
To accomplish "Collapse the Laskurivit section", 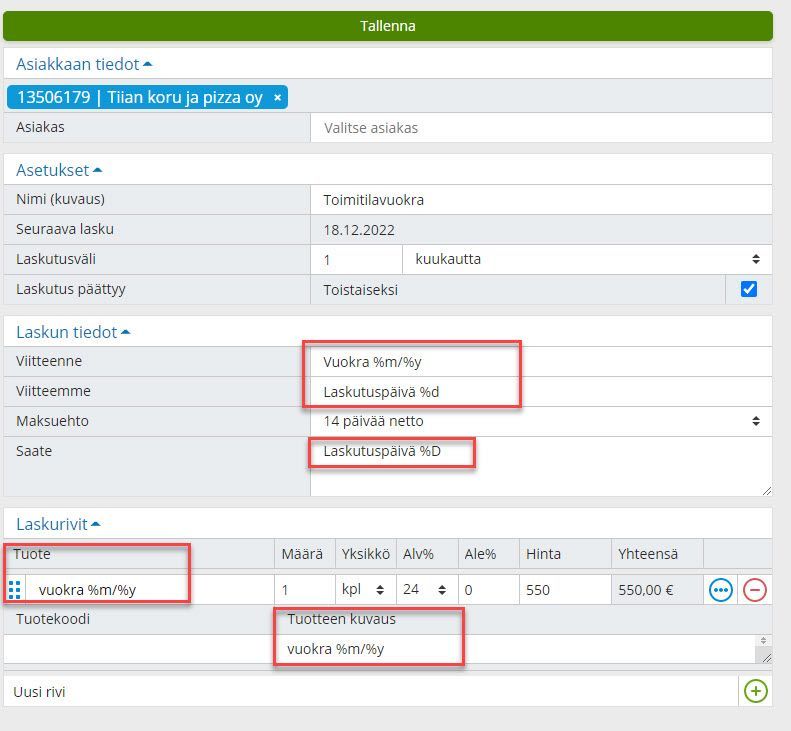I will click(58, 524).
